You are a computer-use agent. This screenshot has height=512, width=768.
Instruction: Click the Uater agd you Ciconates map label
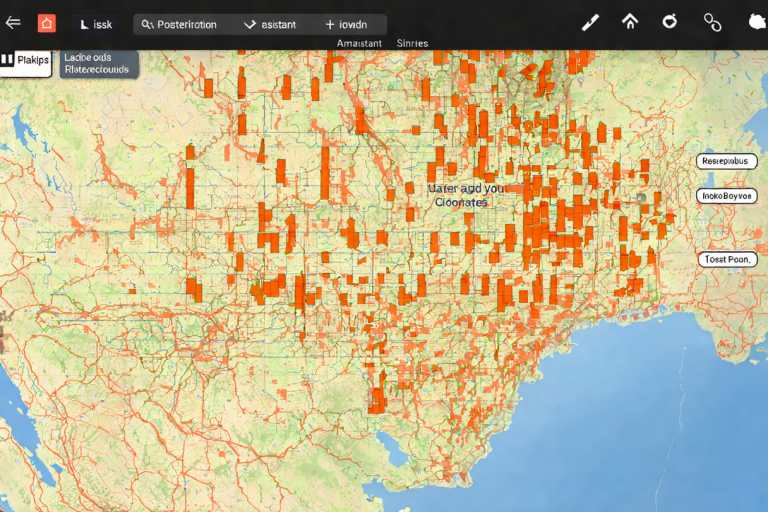[462, 195]
